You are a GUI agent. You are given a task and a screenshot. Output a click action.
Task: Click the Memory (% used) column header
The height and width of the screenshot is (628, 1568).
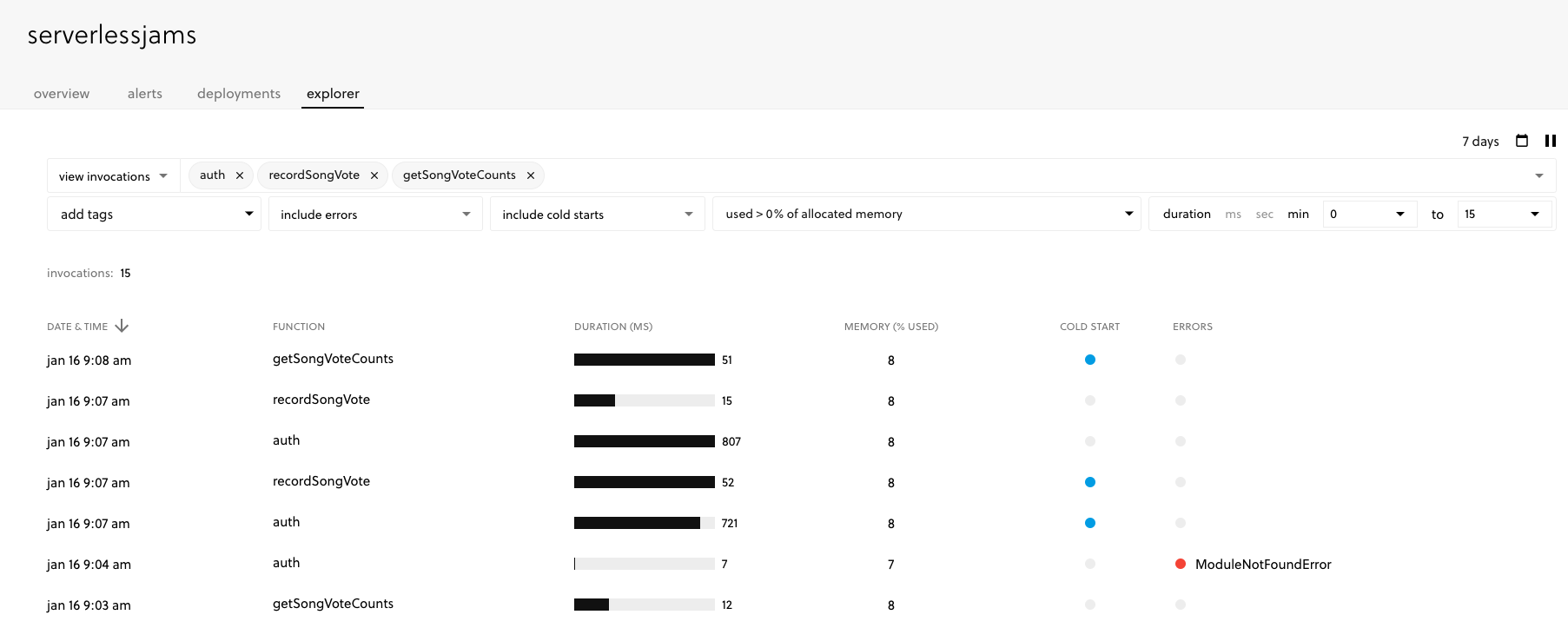click(891, 327)
